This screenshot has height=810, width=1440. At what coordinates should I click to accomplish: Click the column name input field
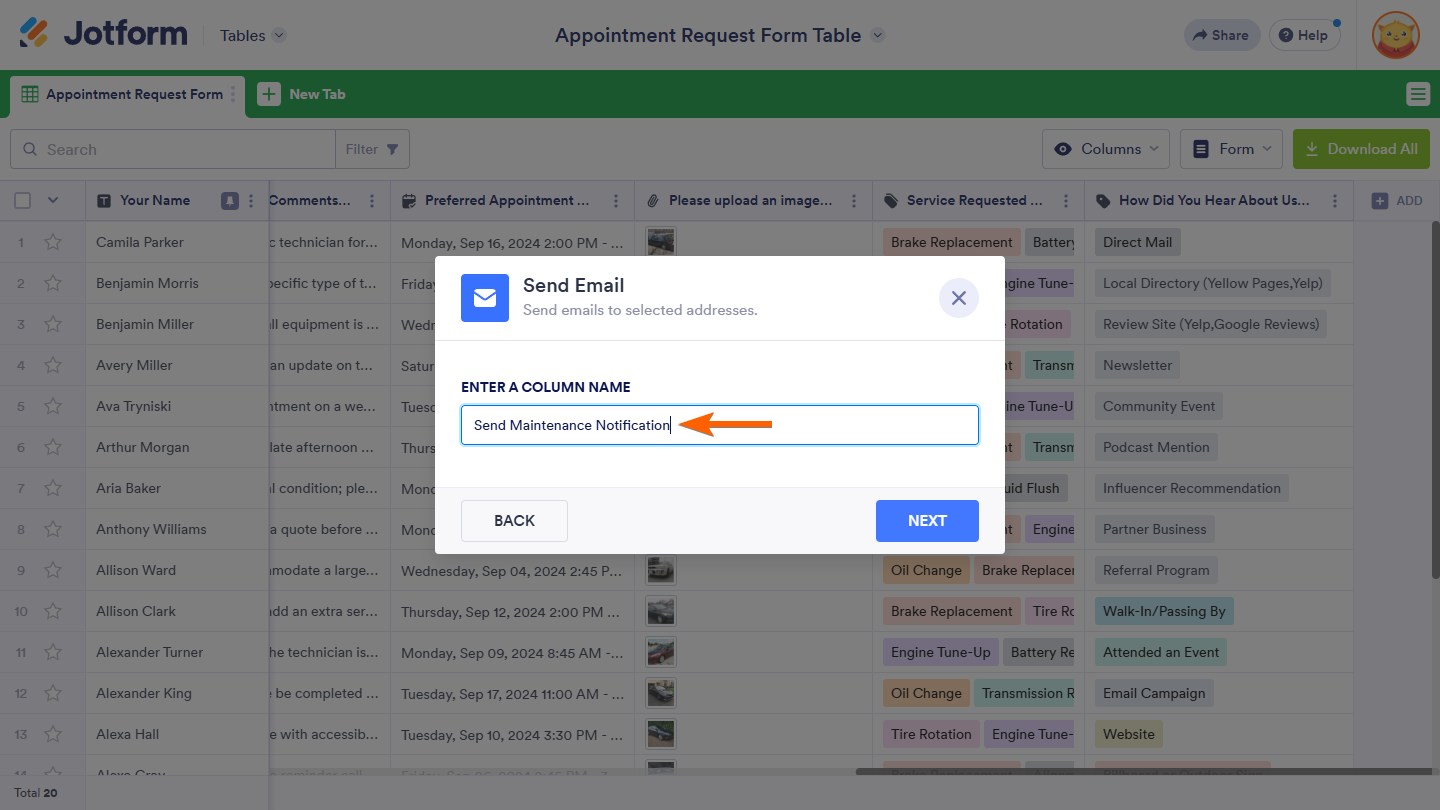pyautogui.click(x=720, y=425)
